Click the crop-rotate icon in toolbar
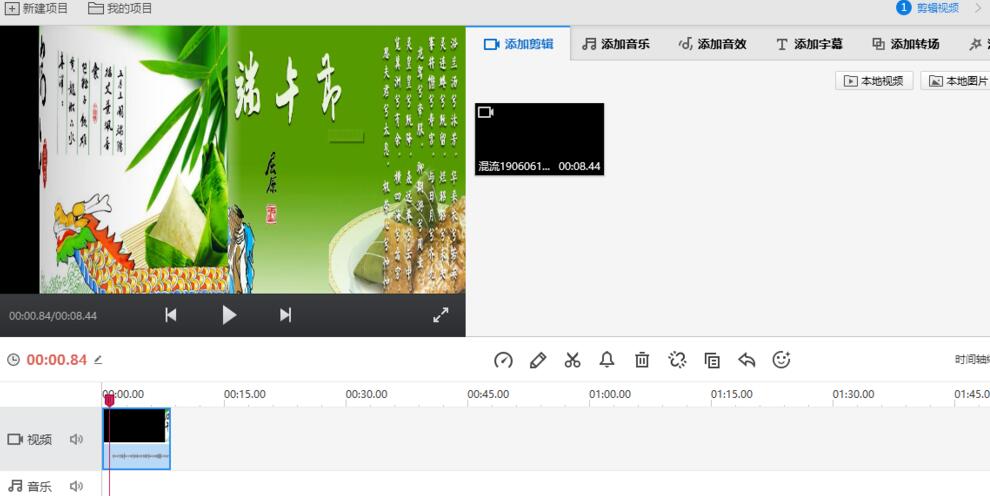Viewport: 990px width, 496px height. click(677, 360)
